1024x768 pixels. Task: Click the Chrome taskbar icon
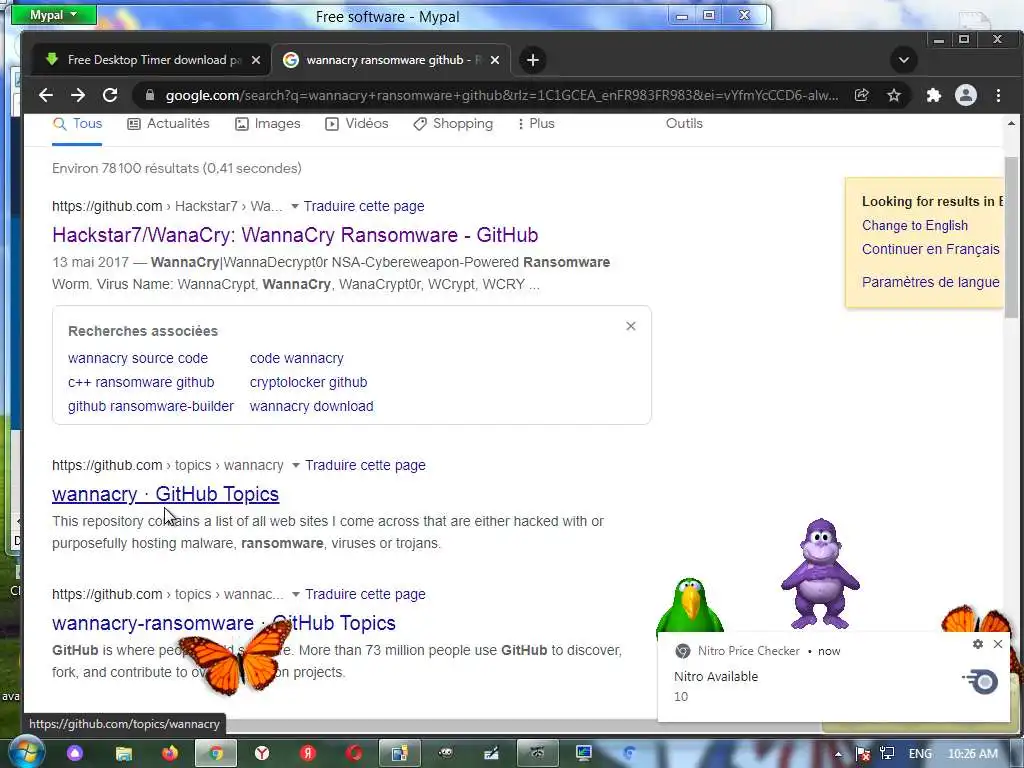click(216, 754)
